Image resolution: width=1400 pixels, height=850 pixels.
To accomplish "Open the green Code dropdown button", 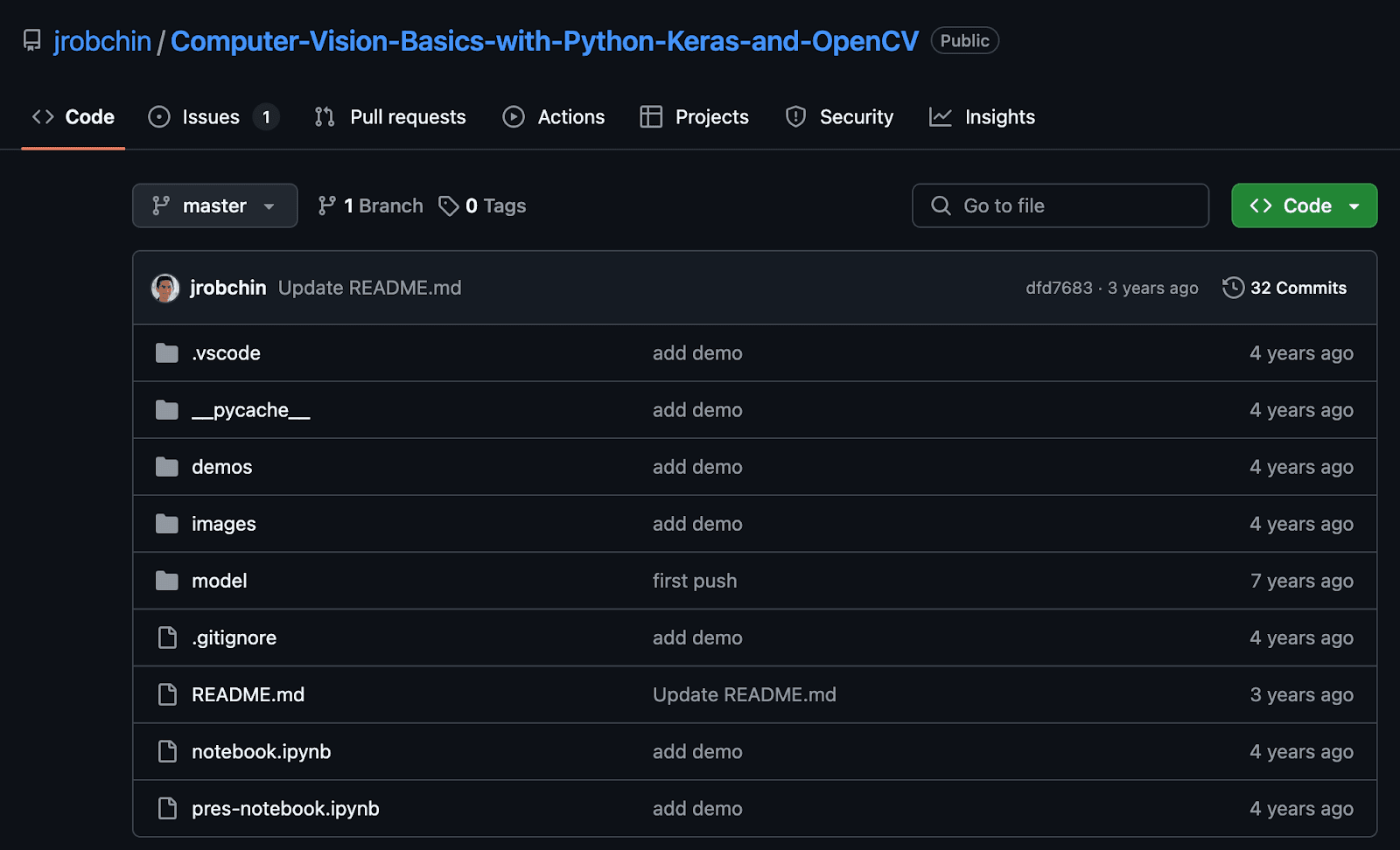I will pos(1305,206).
